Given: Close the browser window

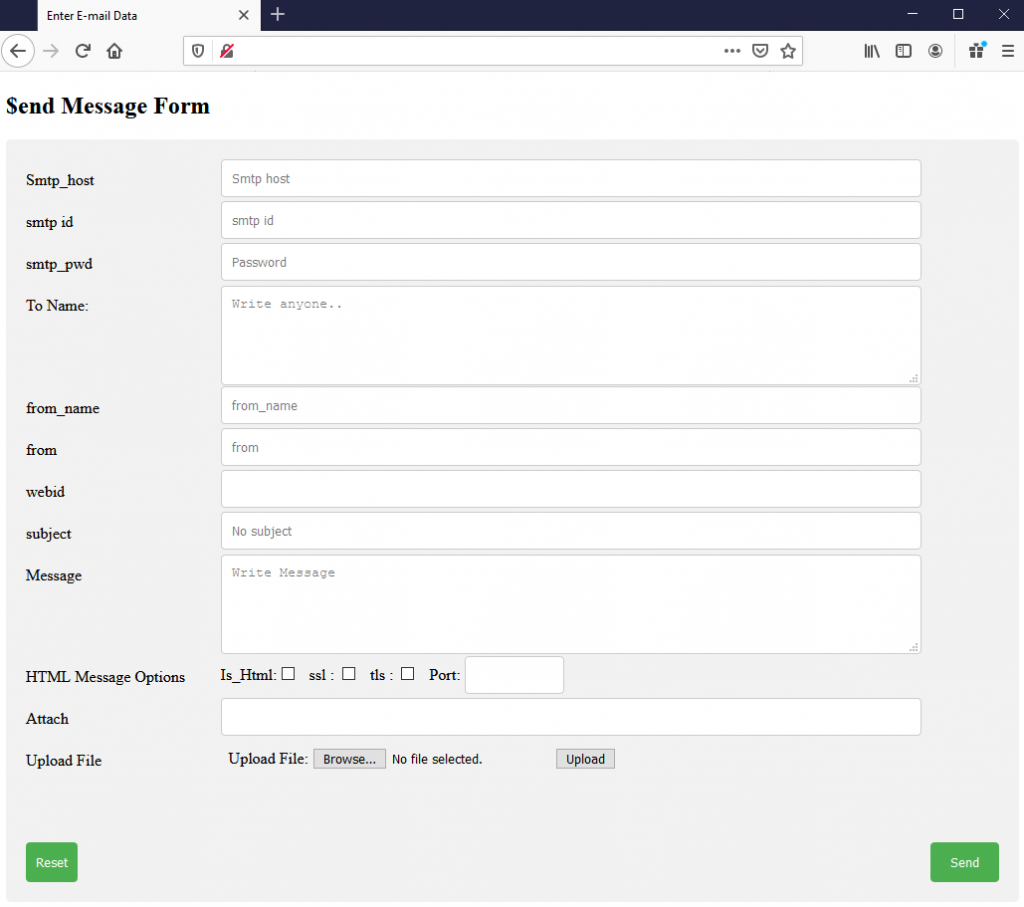Looking at the screenshot, I should pyautogui.click(x=1004, y=14).
